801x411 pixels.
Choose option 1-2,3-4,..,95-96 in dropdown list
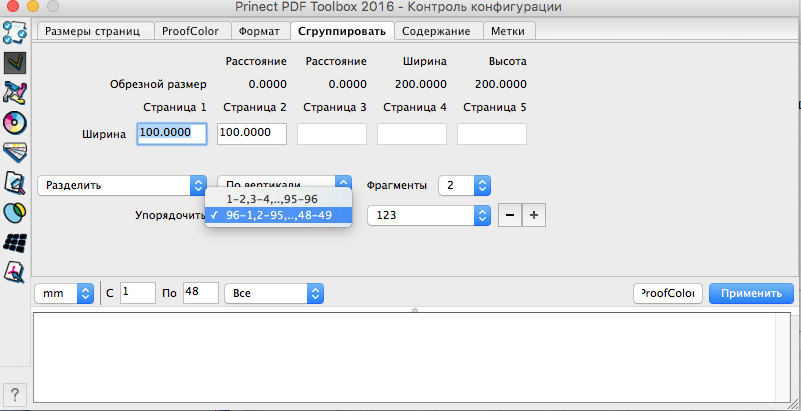pos(278,199)
